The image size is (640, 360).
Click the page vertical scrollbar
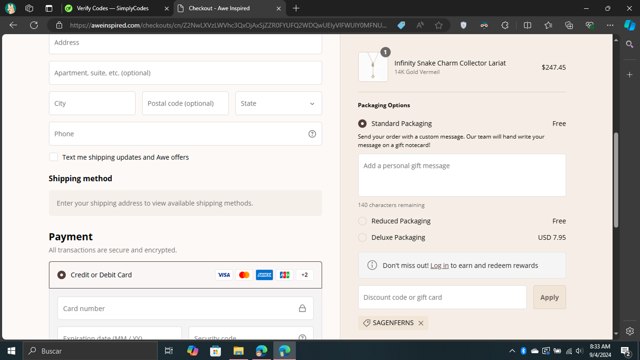pos(616,180)
